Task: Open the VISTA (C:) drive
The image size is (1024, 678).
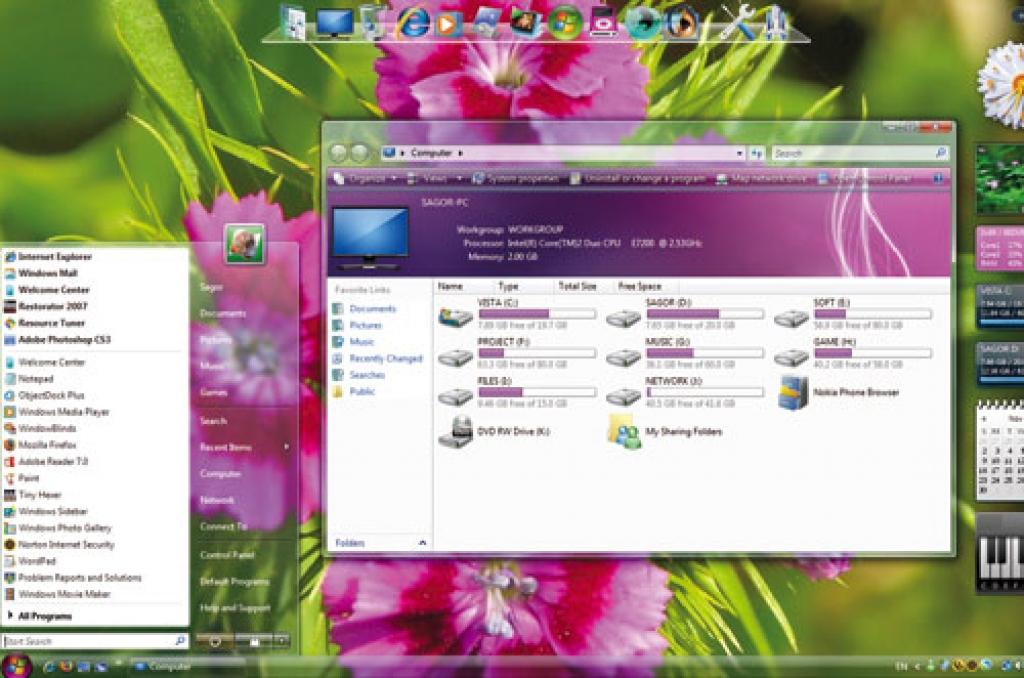Action: point(456,318)
